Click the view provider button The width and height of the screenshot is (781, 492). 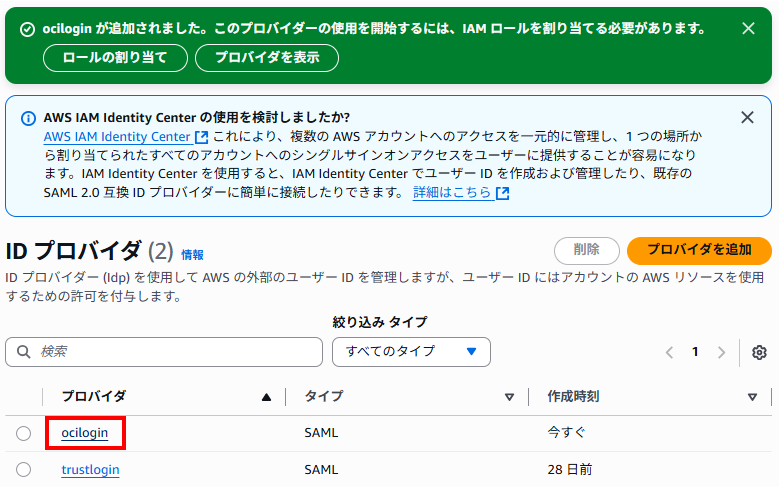267,58
